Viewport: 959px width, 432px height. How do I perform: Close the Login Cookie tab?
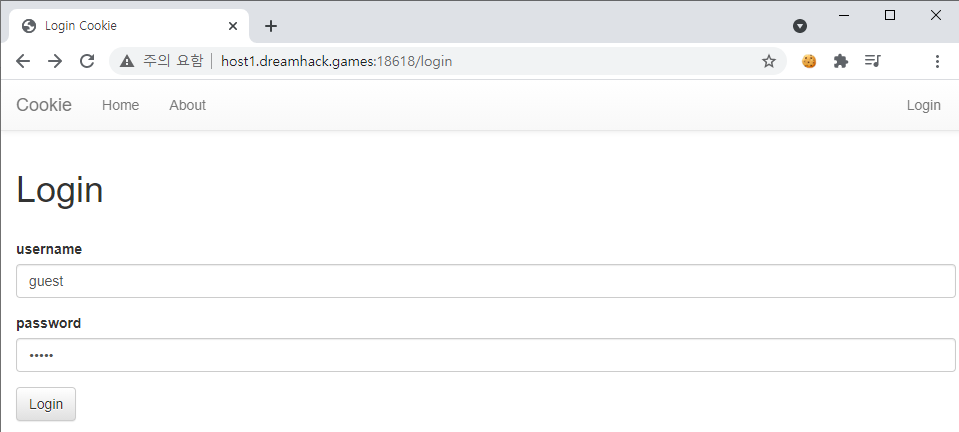point(232,26)
